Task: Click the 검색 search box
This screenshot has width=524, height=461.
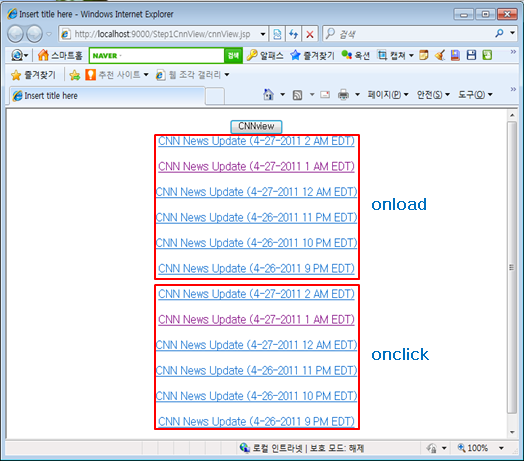Action: point(408,34)
